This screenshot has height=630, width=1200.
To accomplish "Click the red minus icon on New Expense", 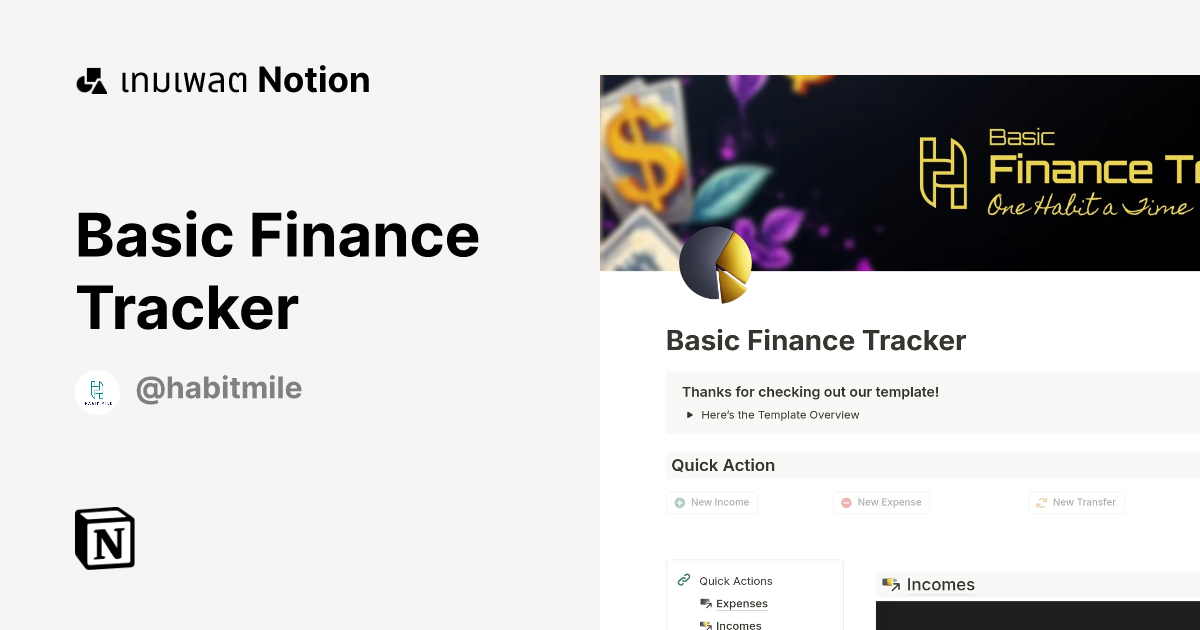I will pyautogui.click(x=847, y=502).
